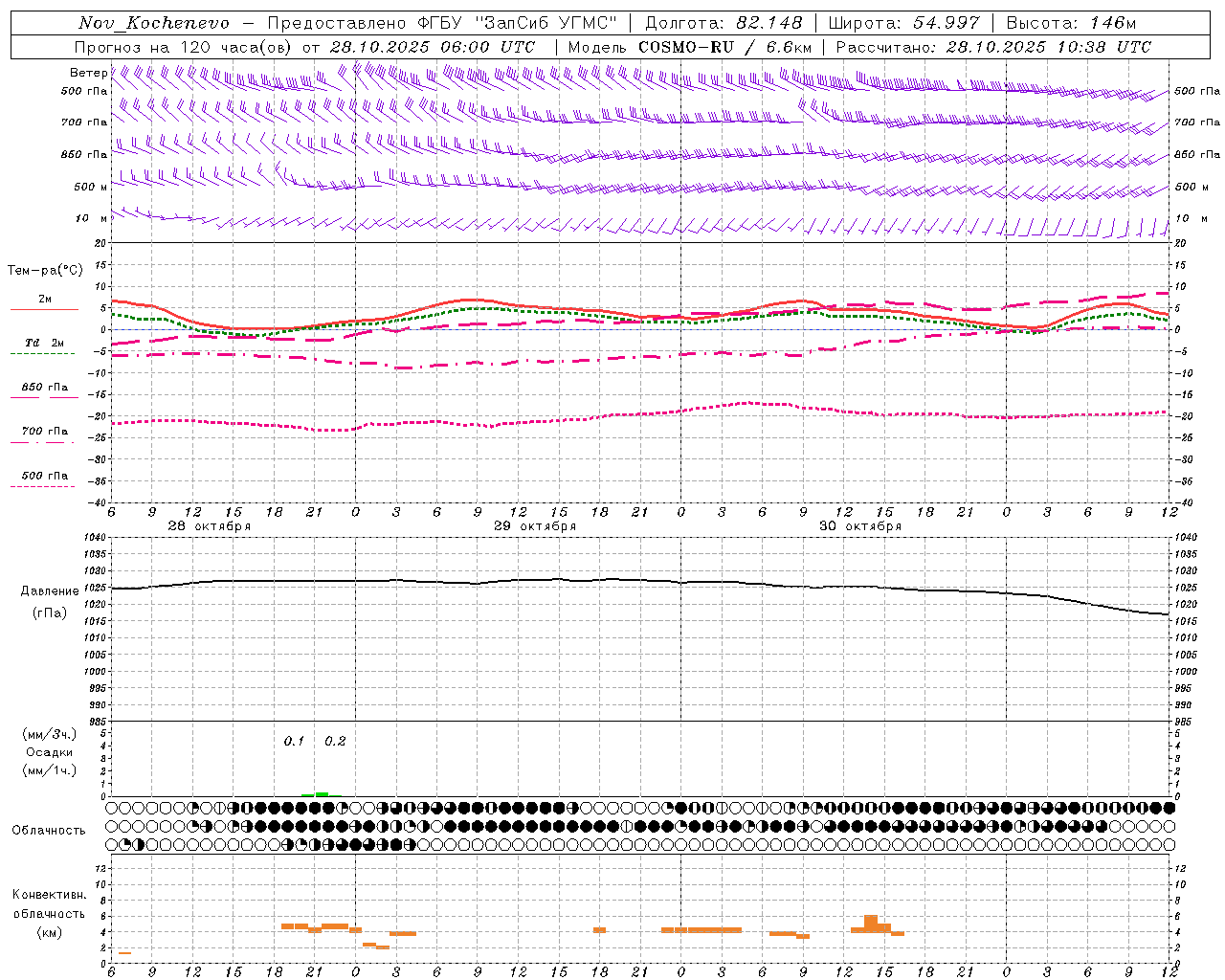Click the 0.1 precipitation amount value
Viewport: 1225px width, 980px height.
294,742
